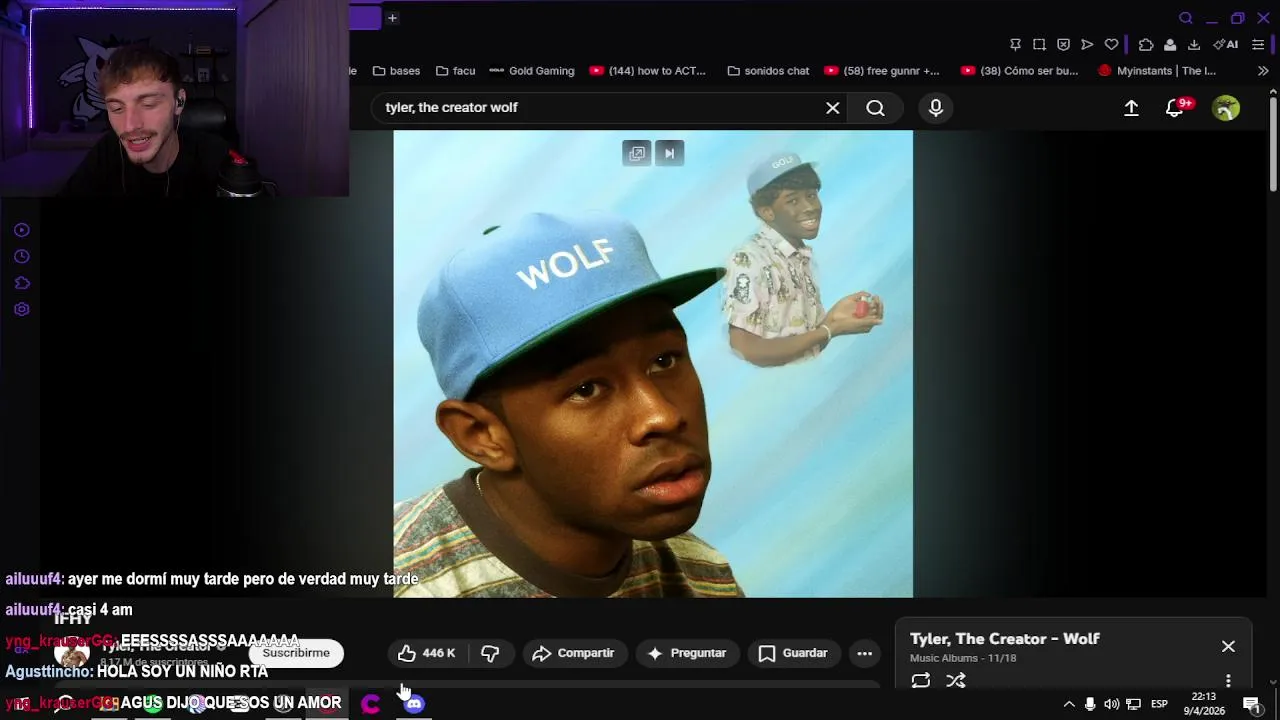Screen dimensions: 1280x720
Task: Open more video actions (three dots)
Action: click(x=865, y=653)
